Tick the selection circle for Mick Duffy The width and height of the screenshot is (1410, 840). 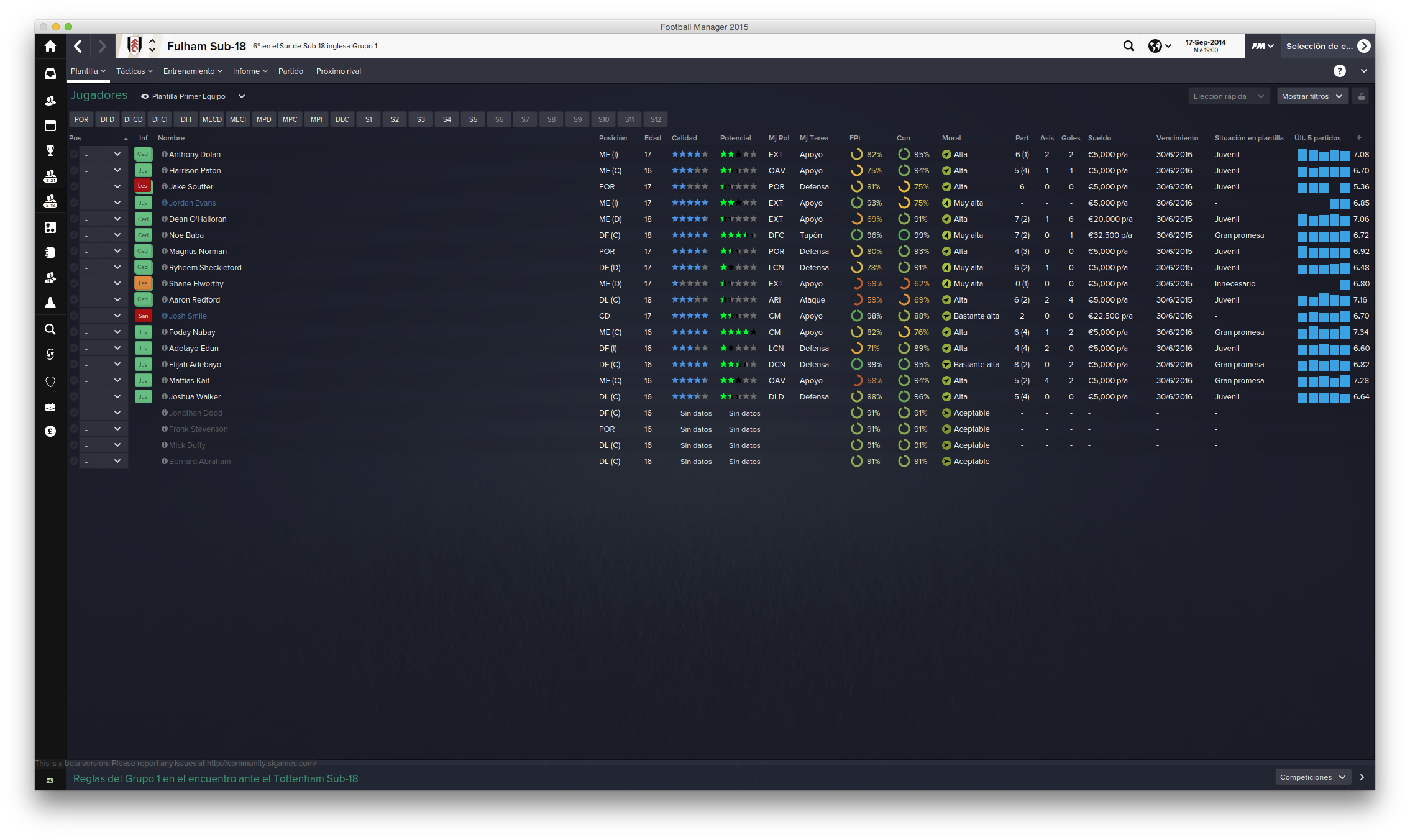tap(74, 445)
